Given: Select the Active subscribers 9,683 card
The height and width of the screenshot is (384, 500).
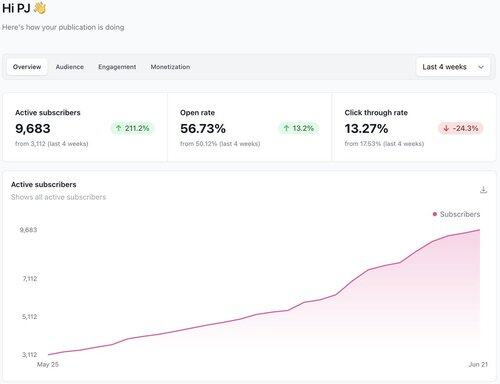Looking at the screenshot, I should click(85, 127).
